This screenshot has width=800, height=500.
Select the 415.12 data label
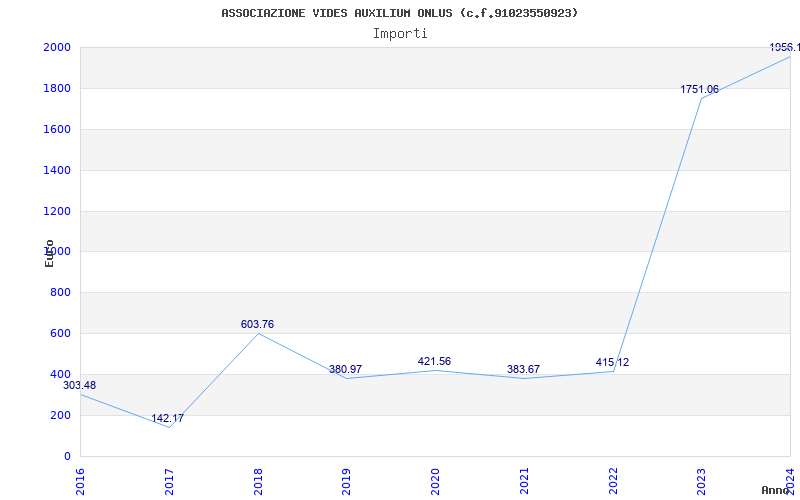pos(612,363)
